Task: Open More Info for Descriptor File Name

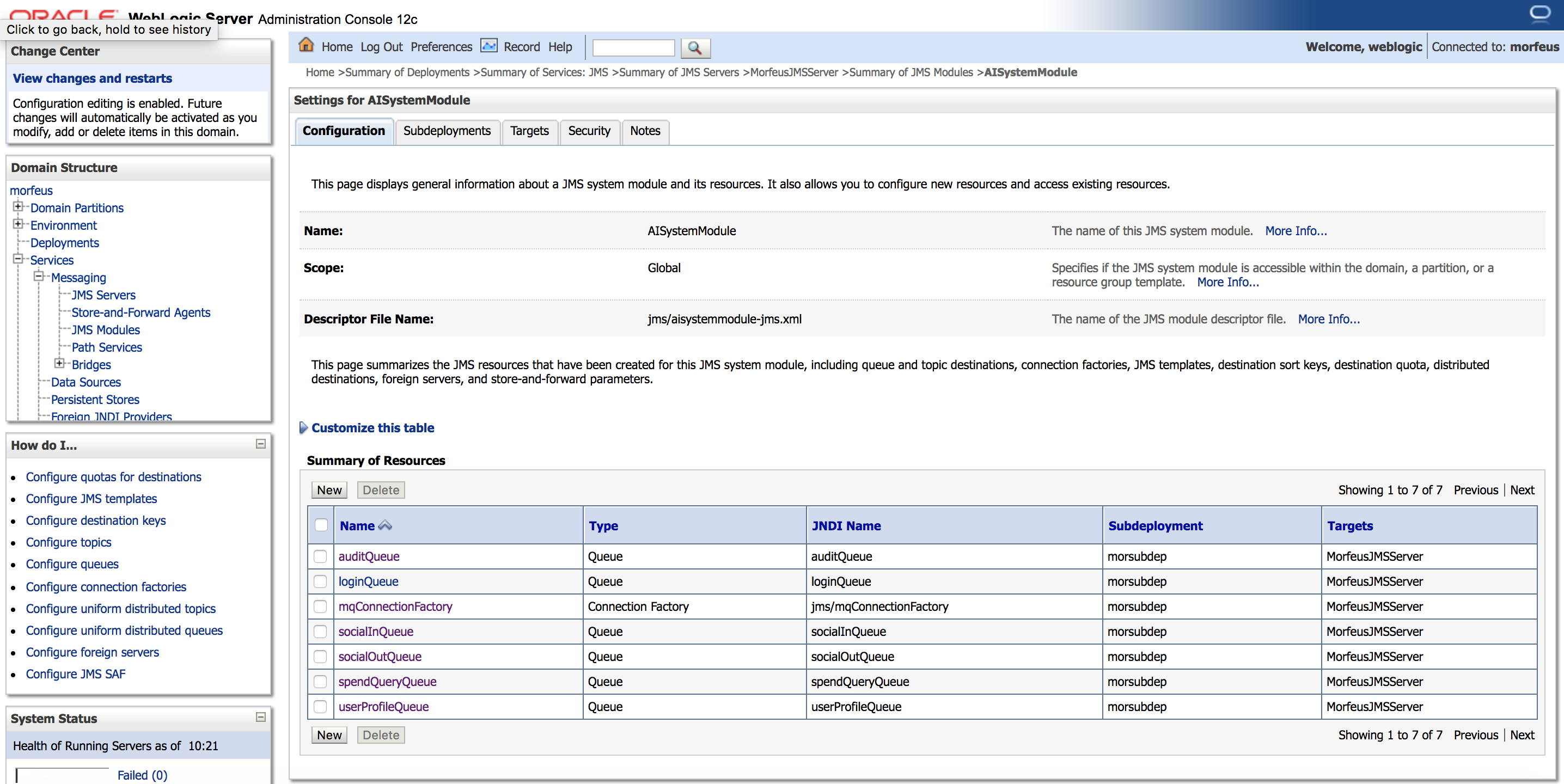Action: click(1328, 319)
